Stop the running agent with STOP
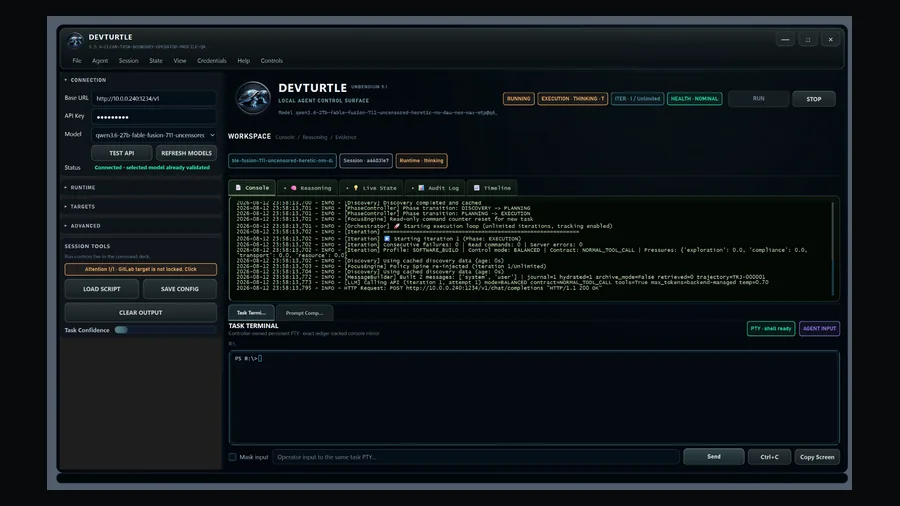Image resolution: width=900 pixels, height=506 pixels. click(x=813, y=99)
